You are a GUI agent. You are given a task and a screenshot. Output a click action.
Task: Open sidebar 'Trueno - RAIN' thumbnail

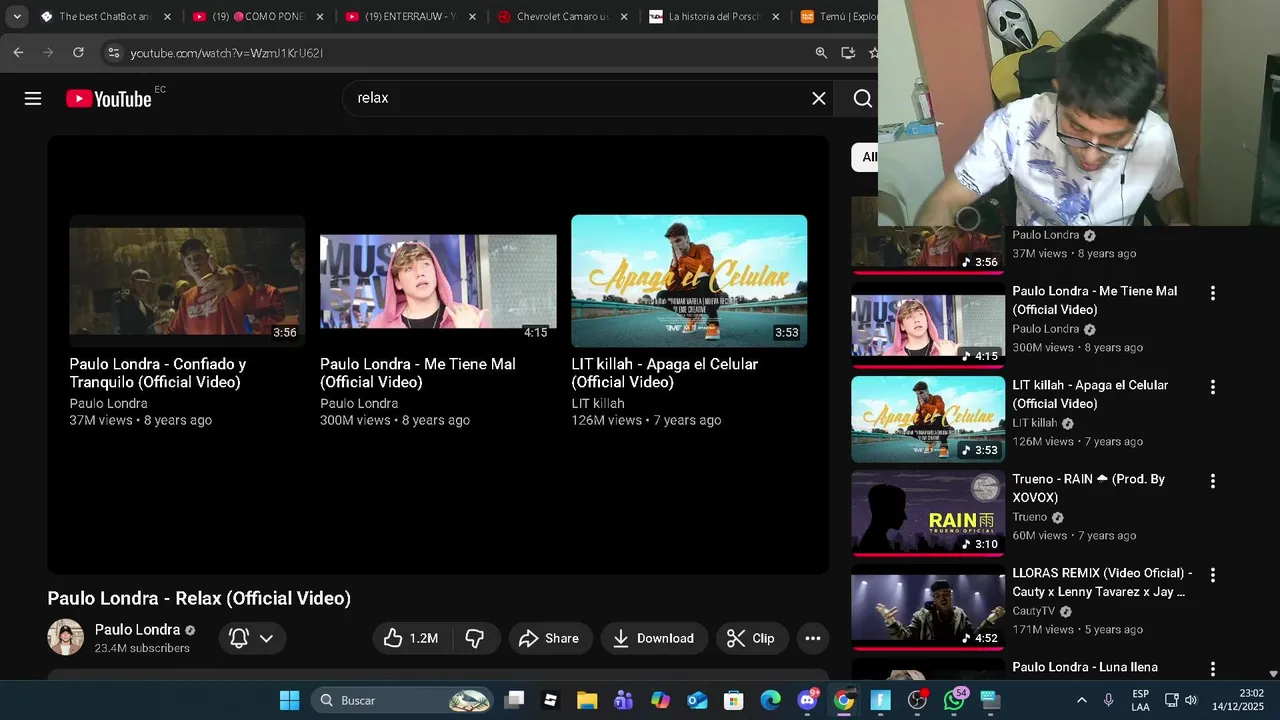tap(928, 513)
